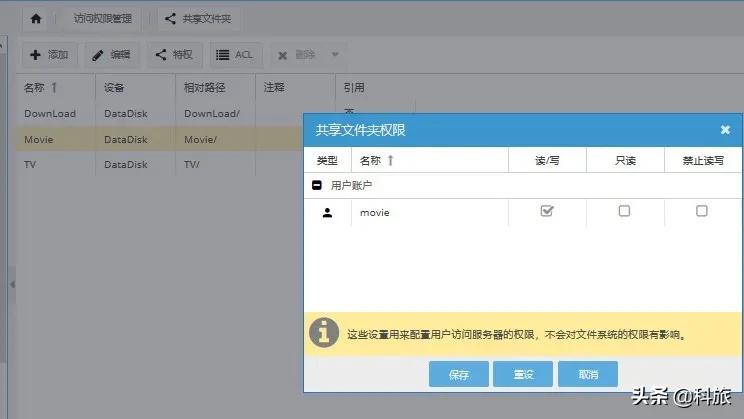Image resolution: width=744 pixels, height=419 pixels.
Task: Close the 共享文件夹权限 dialog
Action: (725, 130)
